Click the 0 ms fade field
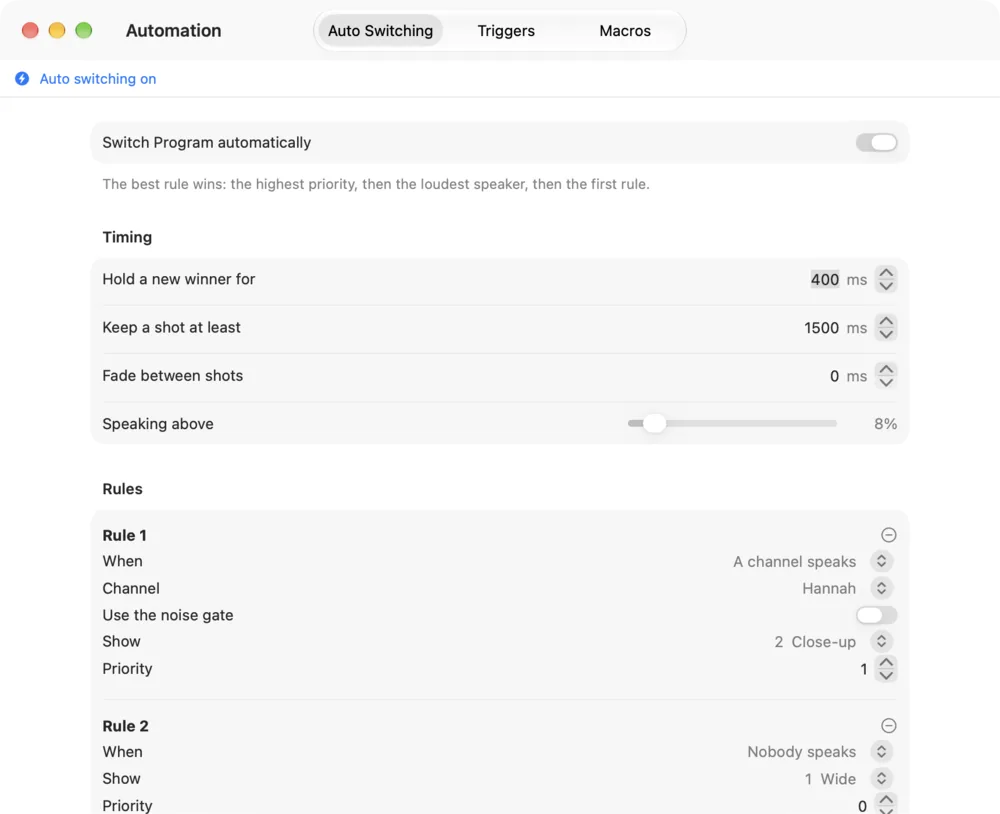The height and width of the screenshot is (814, 1000). pyautogui.click(x=834, y=376)
